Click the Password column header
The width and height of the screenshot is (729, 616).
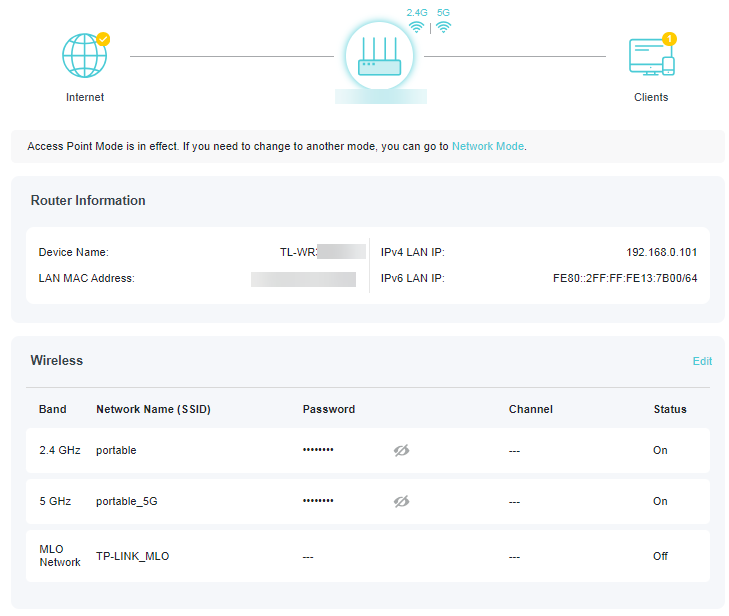pyautogui.click(x=329, y=410)
